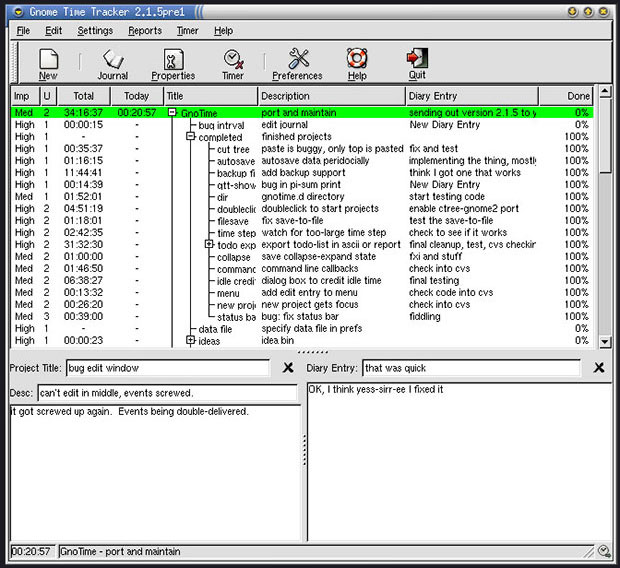Open the File menu
620x568 pixels.
(23, 30)
